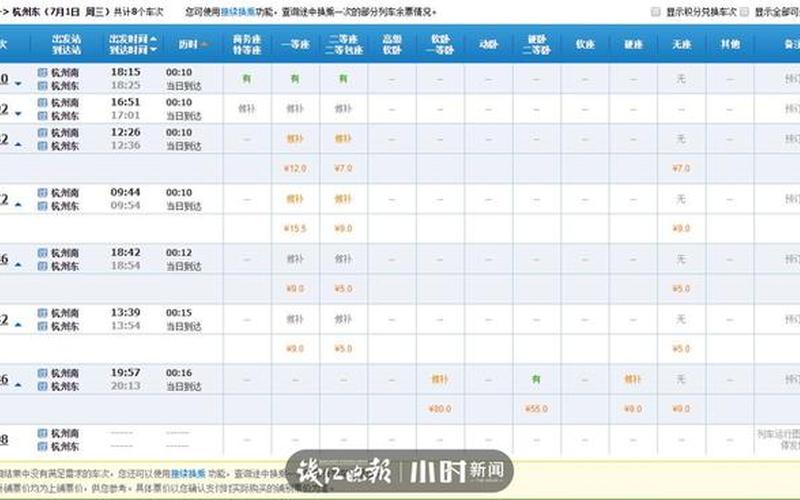Click 硬座 column header
Image resolution: width=800 pixels, height=500 pixels.
click(633, 44)
